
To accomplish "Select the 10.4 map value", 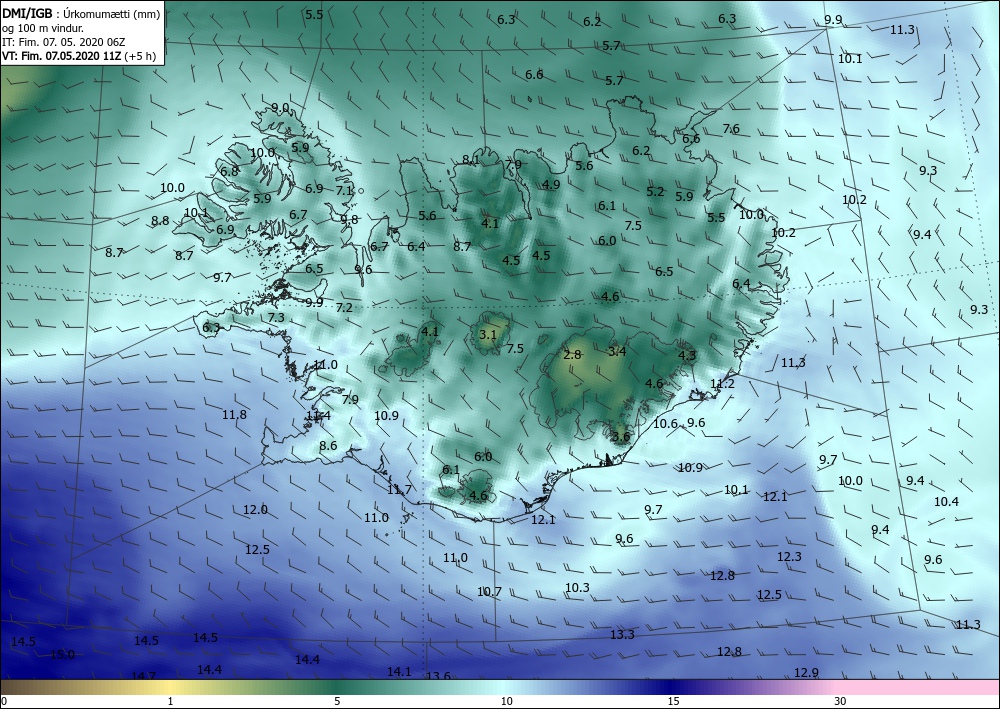I will point(946,502).
